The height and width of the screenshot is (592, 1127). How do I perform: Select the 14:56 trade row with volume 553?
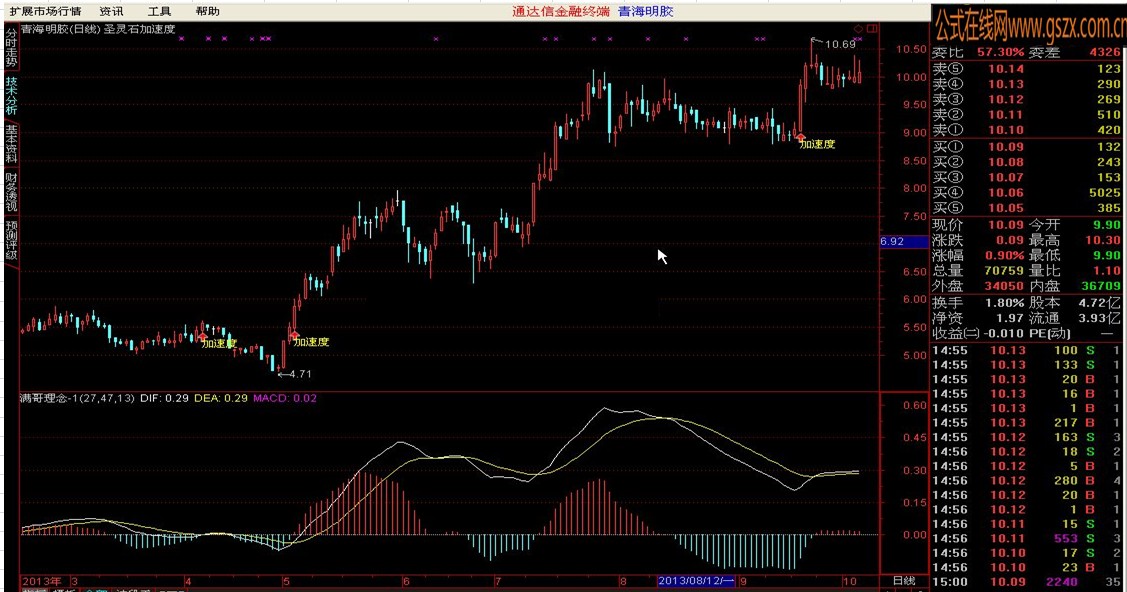[x=1026, y=538]
